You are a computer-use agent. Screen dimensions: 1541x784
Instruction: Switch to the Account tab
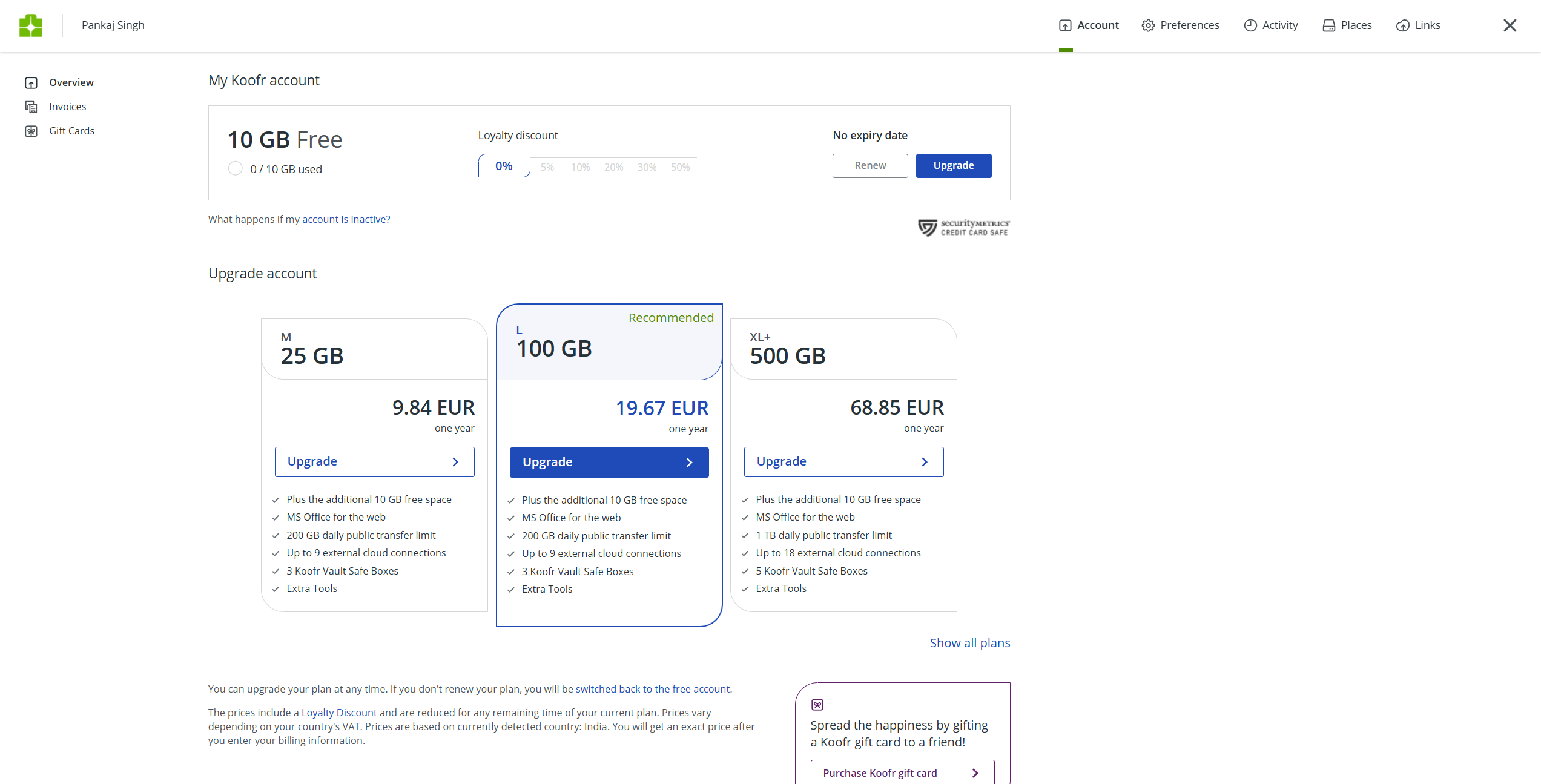[1089, 25]
